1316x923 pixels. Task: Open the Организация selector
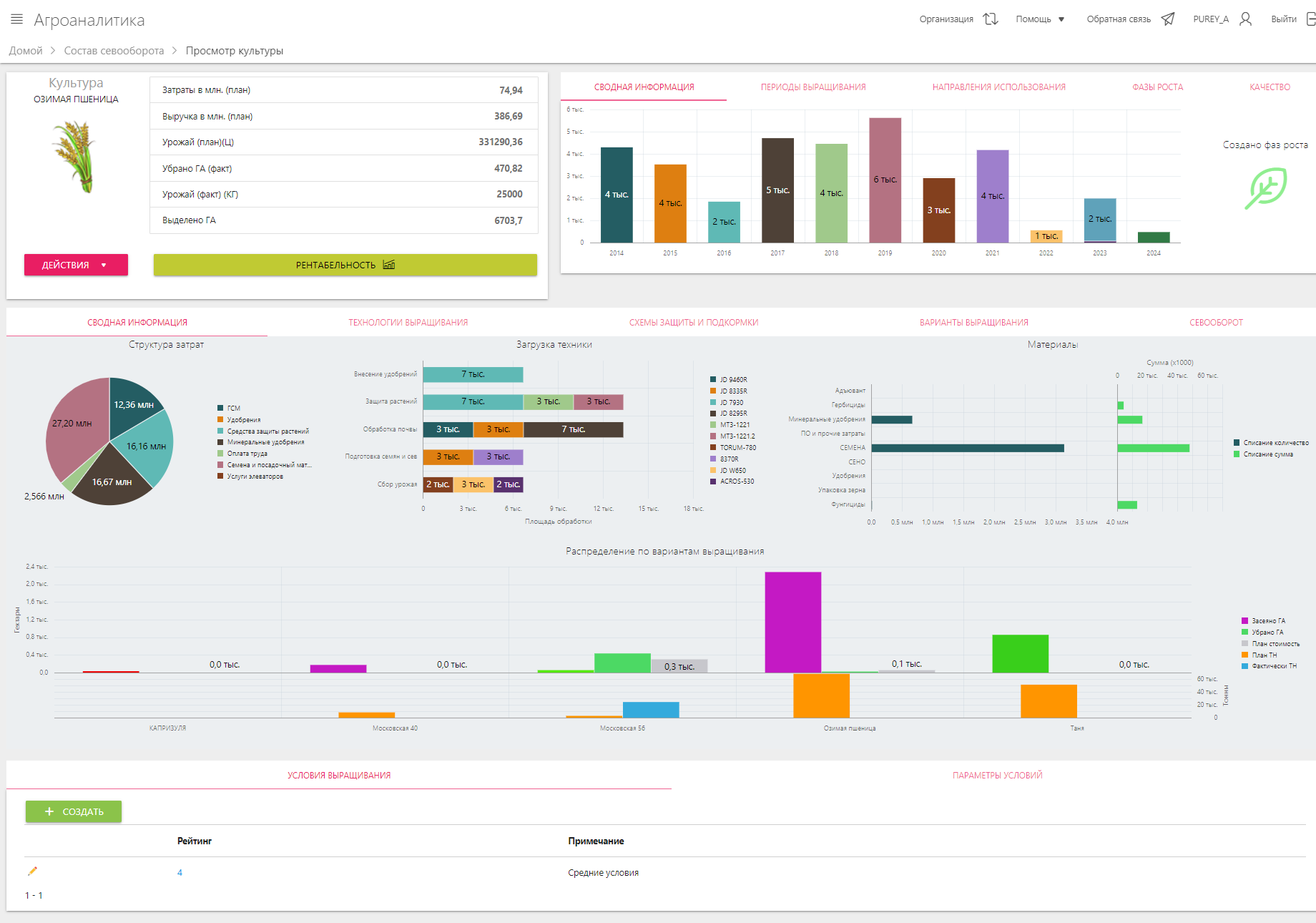coord(946,19)
